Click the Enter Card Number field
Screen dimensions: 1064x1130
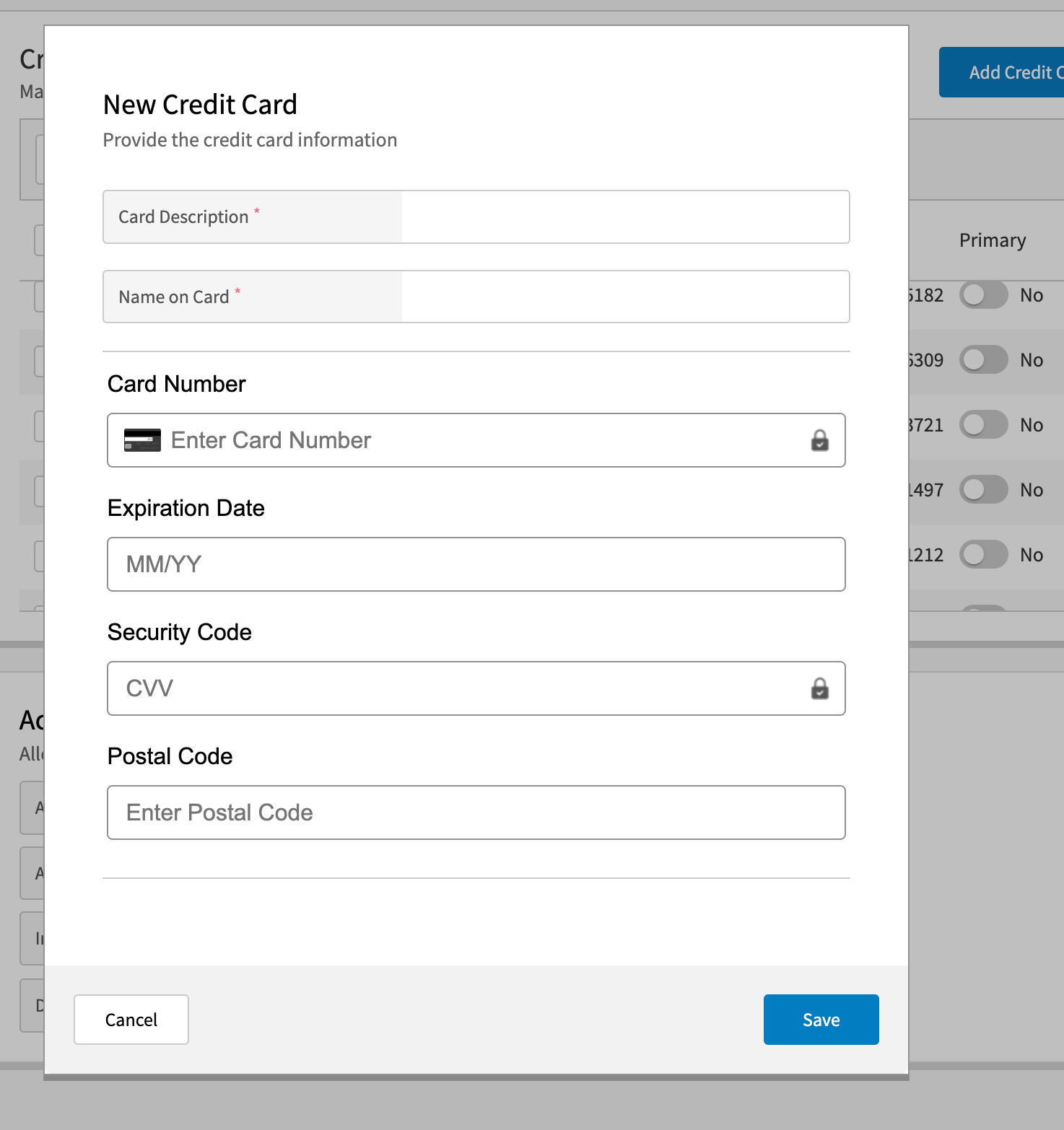pos(476,440)
